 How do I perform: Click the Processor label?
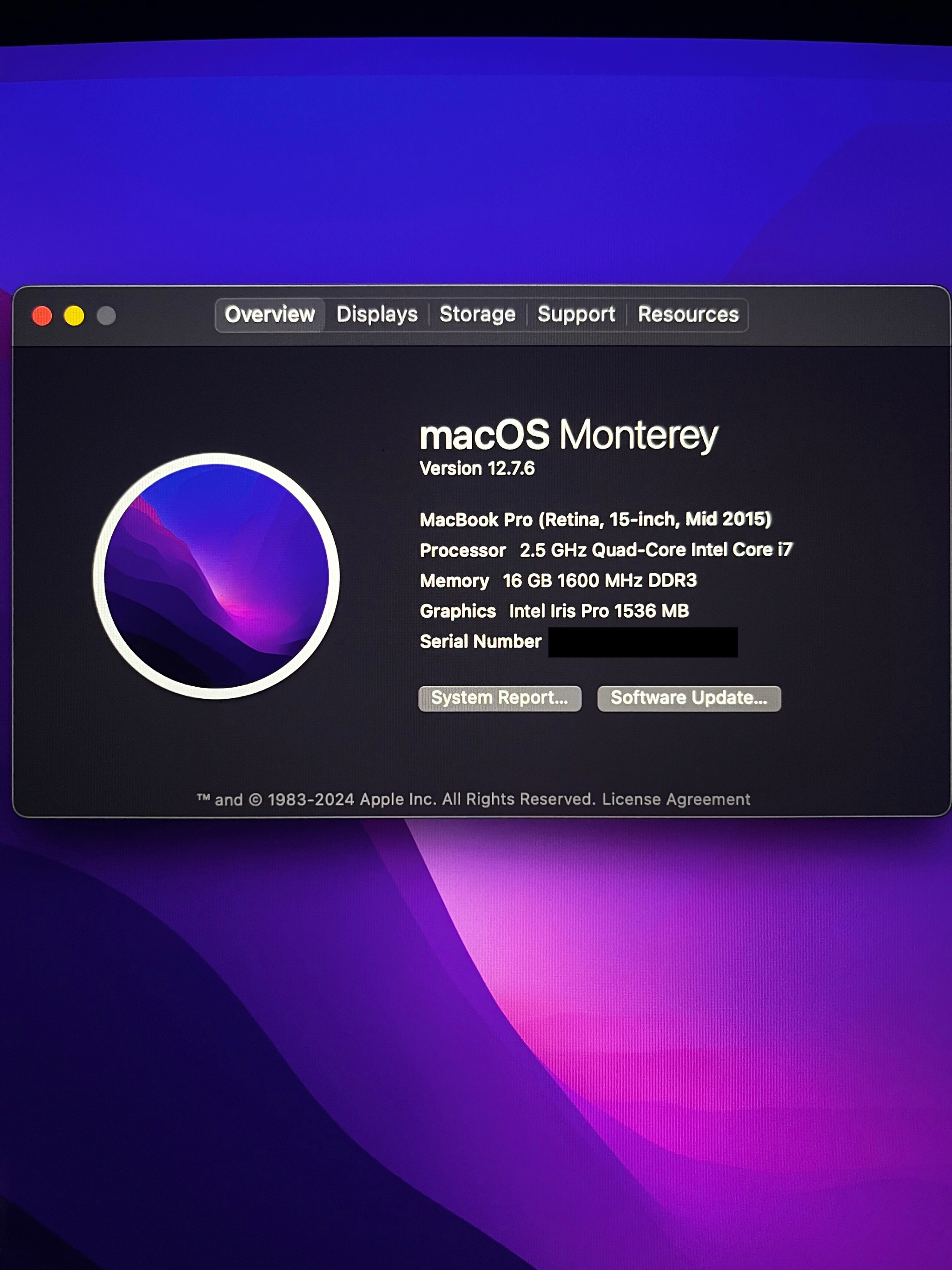tap(462, 551)
